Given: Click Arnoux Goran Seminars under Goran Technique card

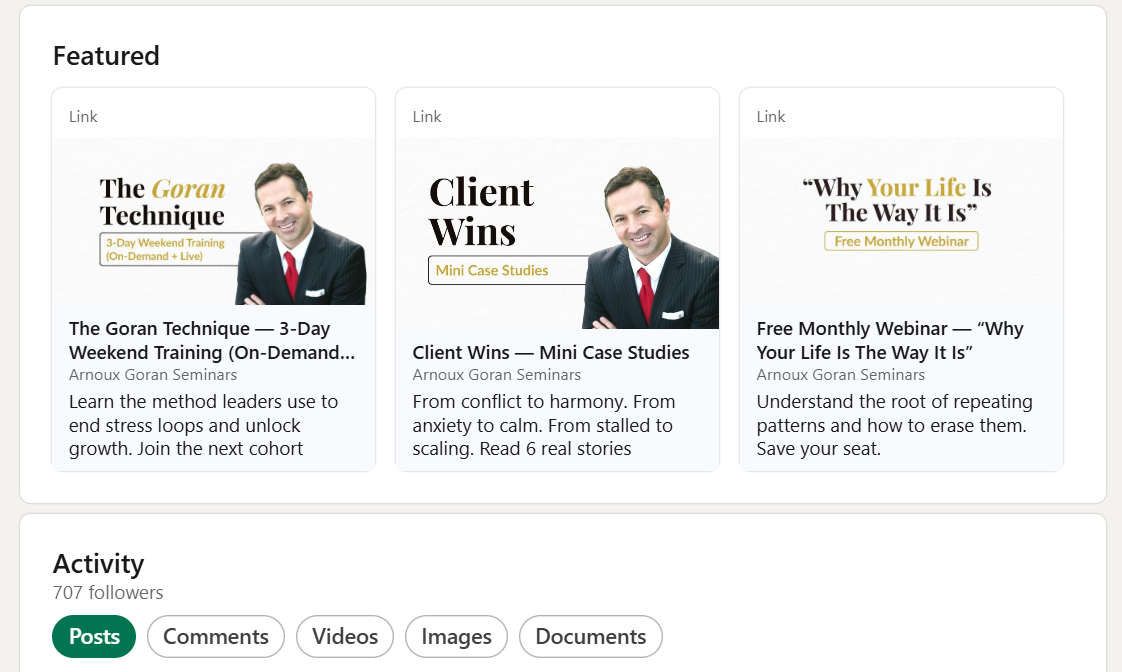Looking at the screenshot, I should [x=152, y=375].
